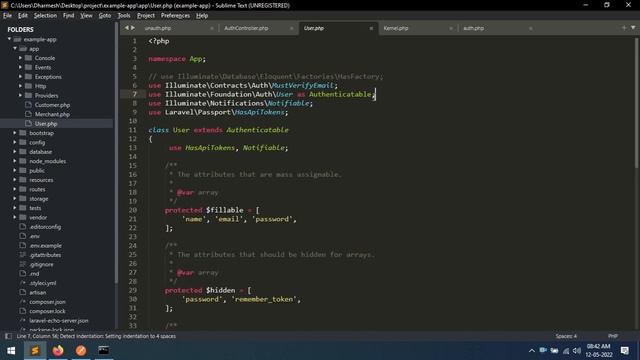Click line number 20 in the gutter

click(x=133, y=210)
